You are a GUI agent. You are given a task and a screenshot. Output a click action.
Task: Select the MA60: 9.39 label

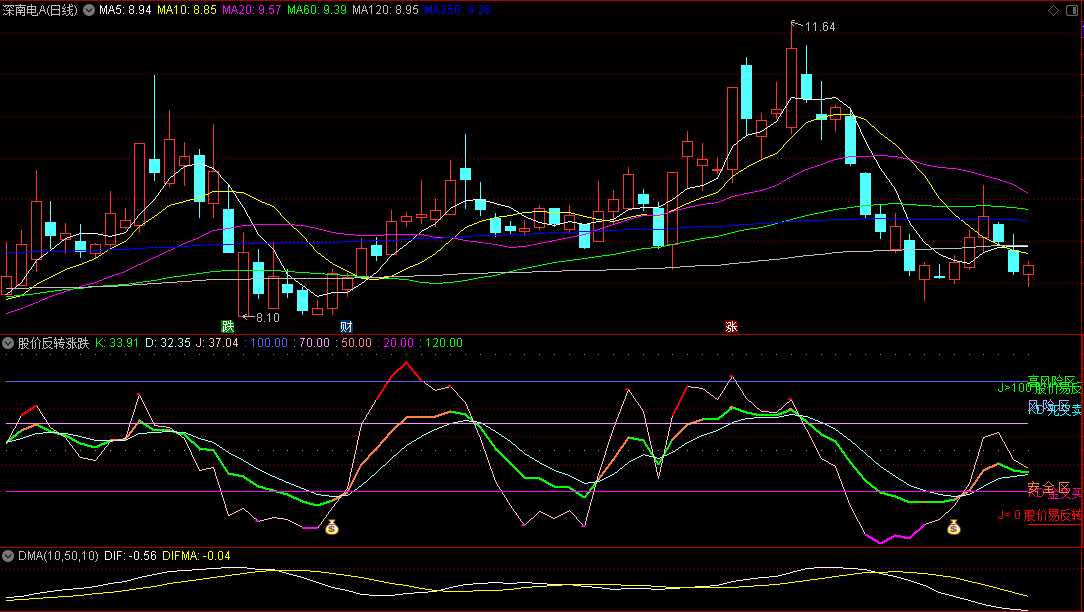[317, 10]
